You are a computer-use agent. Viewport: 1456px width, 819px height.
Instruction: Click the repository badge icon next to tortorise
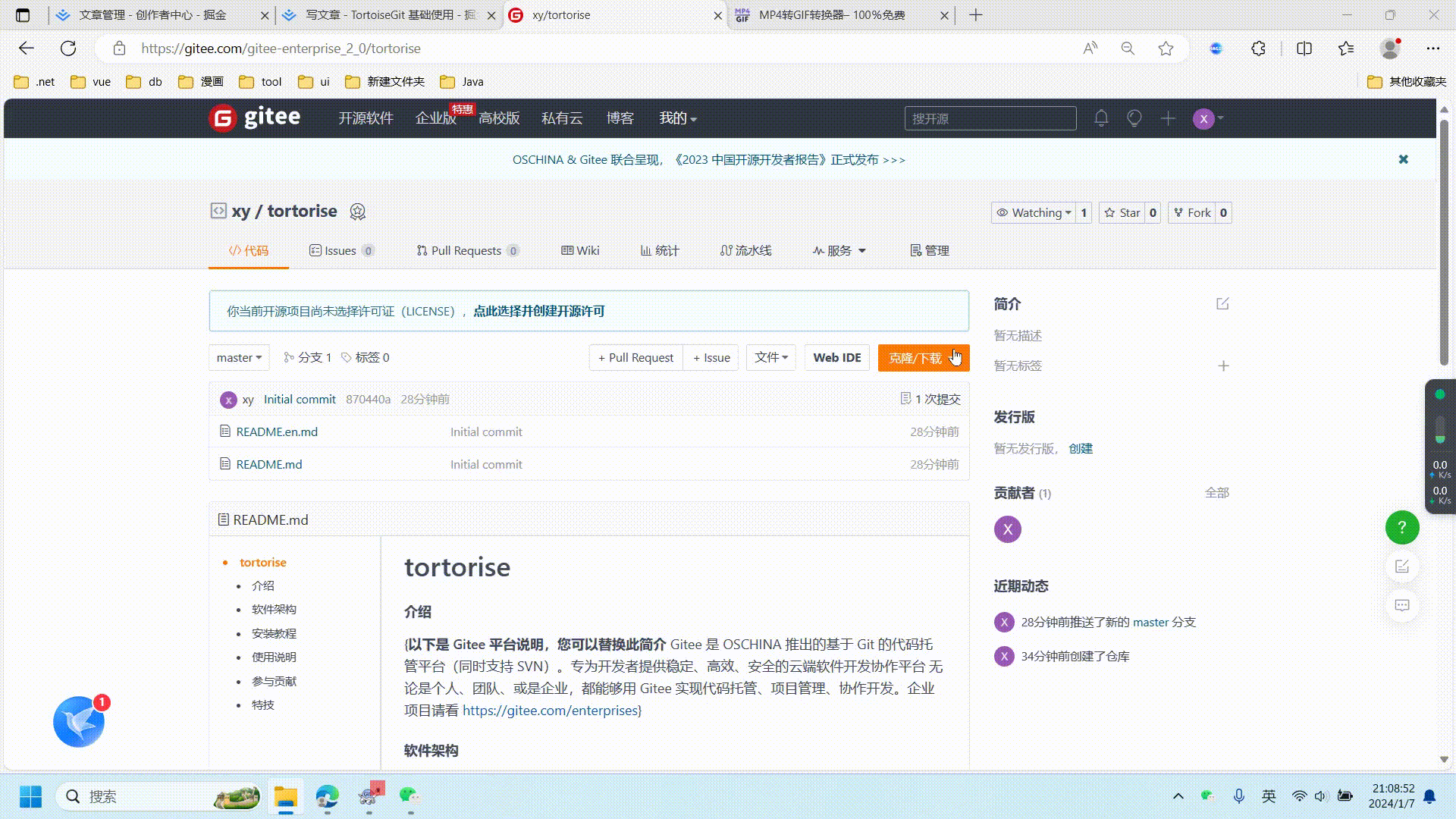pos(358,212)
